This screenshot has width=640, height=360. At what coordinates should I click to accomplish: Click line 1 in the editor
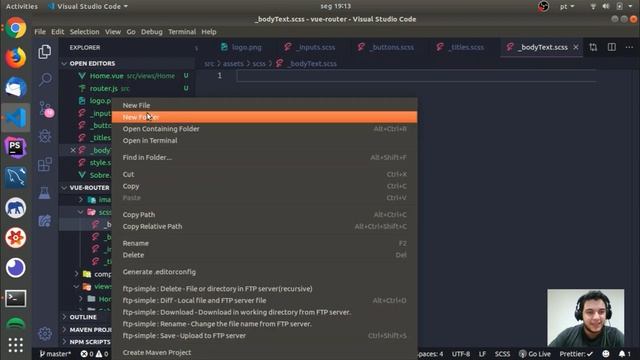click(x=416, y=76)
